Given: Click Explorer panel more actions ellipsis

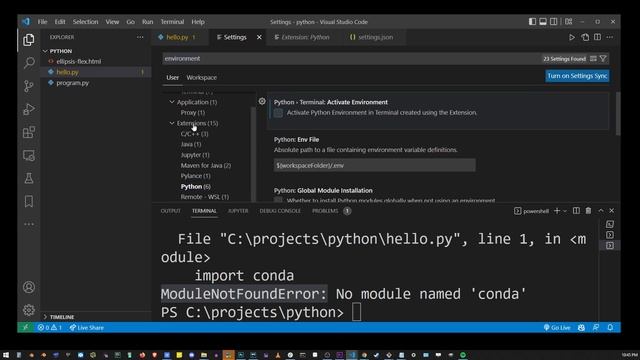Looking at the screenshot, I should tap(140, 37).
